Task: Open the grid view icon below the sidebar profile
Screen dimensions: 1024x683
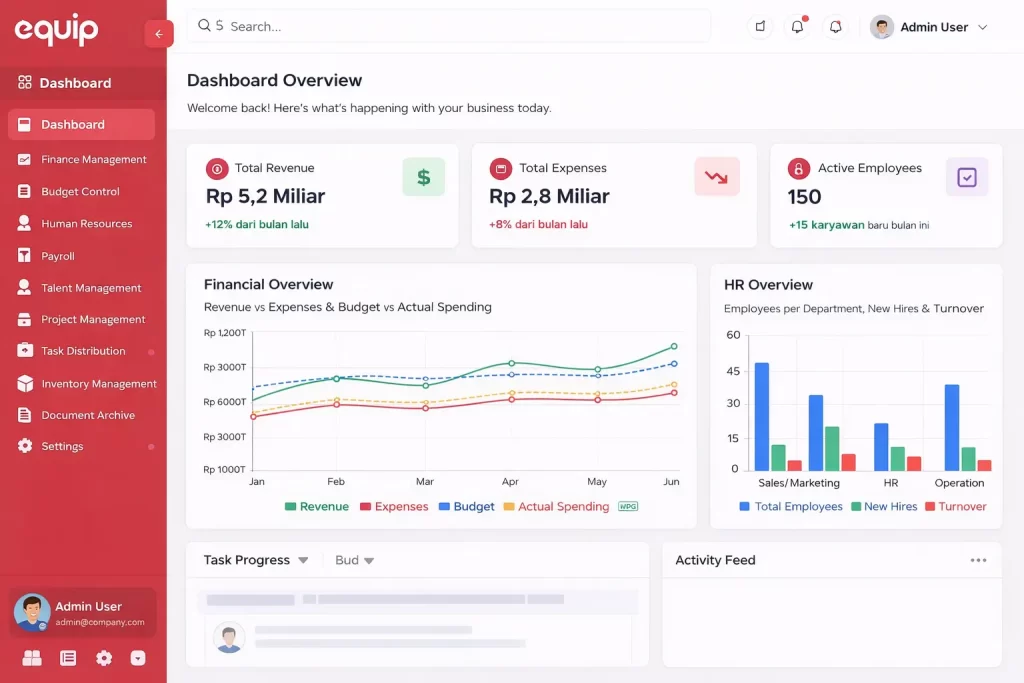Action: pos(32,658)
